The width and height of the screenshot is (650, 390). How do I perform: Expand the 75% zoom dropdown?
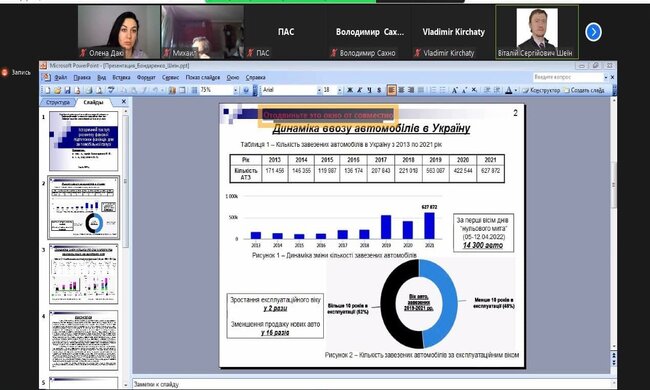click(235, 90)
